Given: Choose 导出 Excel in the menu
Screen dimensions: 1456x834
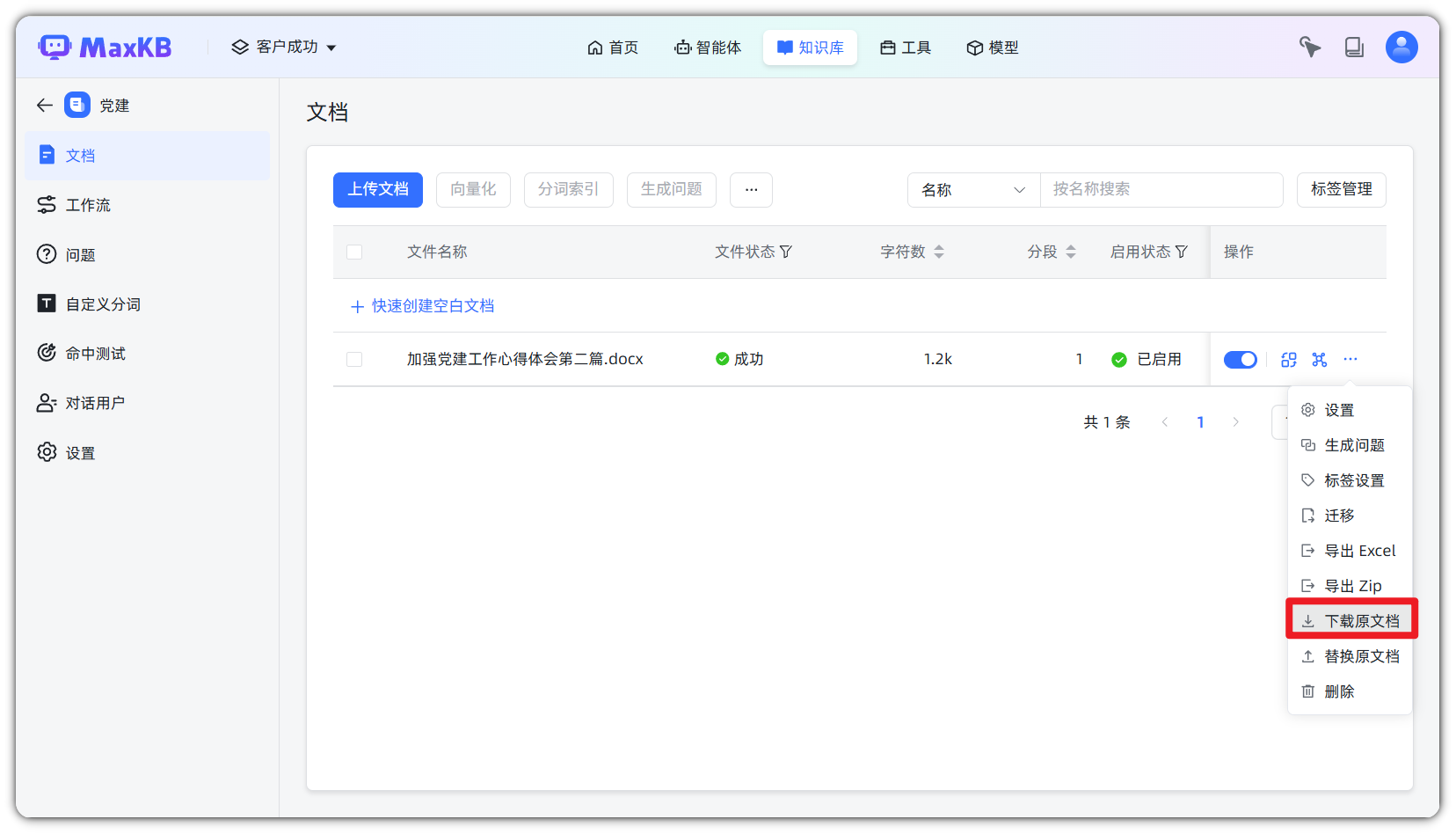Looking at the screenshot, I should pos(1351,551).
